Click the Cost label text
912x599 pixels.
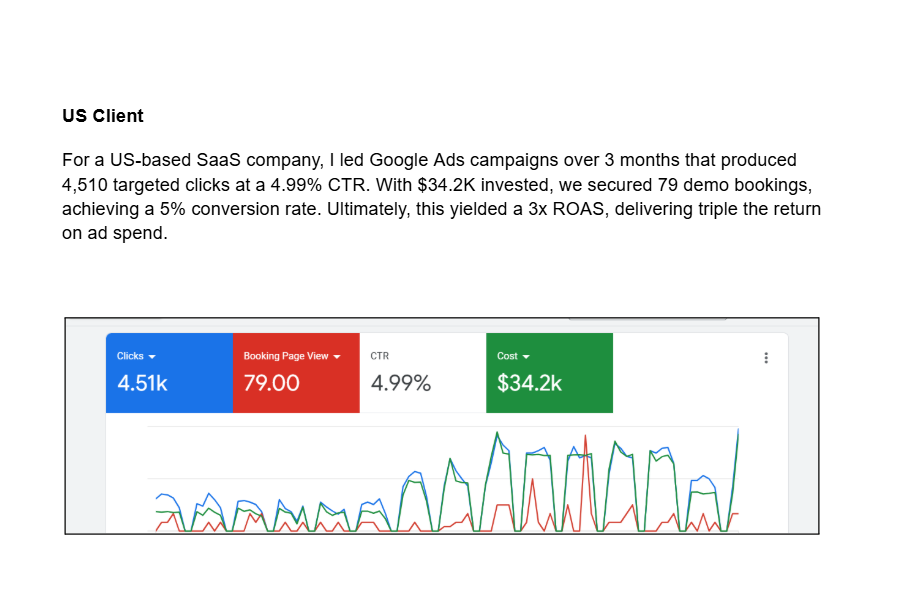click(507, 356)
